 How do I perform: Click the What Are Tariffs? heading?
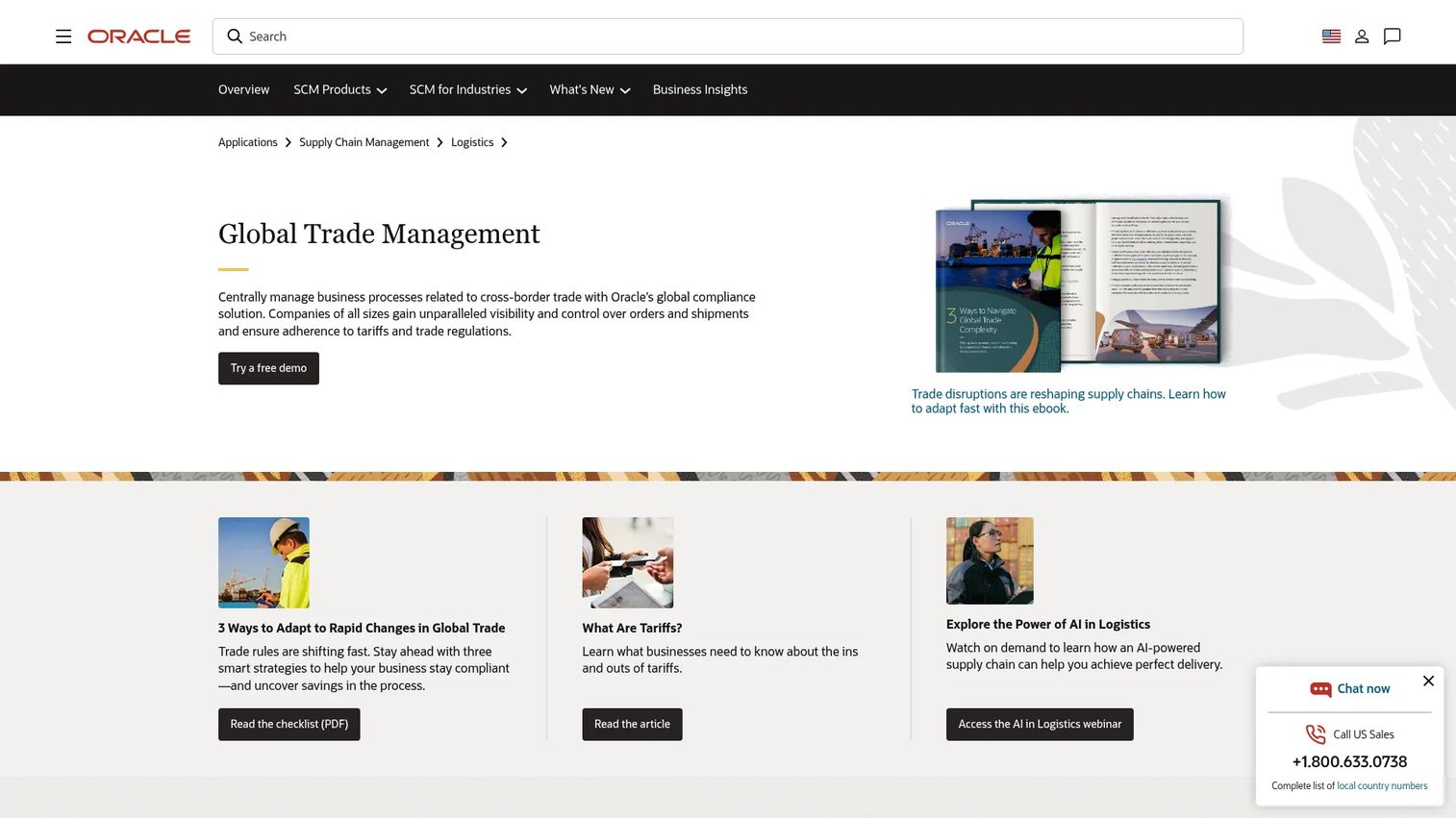[632, 628]
